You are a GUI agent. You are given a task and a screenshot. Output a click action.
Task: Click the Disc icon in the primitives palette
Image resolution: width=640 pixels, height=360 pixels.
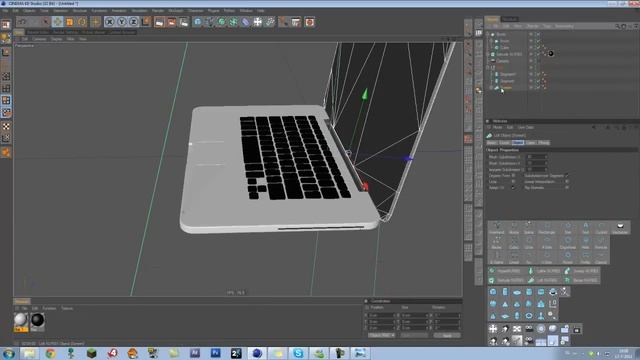[517, 292]
